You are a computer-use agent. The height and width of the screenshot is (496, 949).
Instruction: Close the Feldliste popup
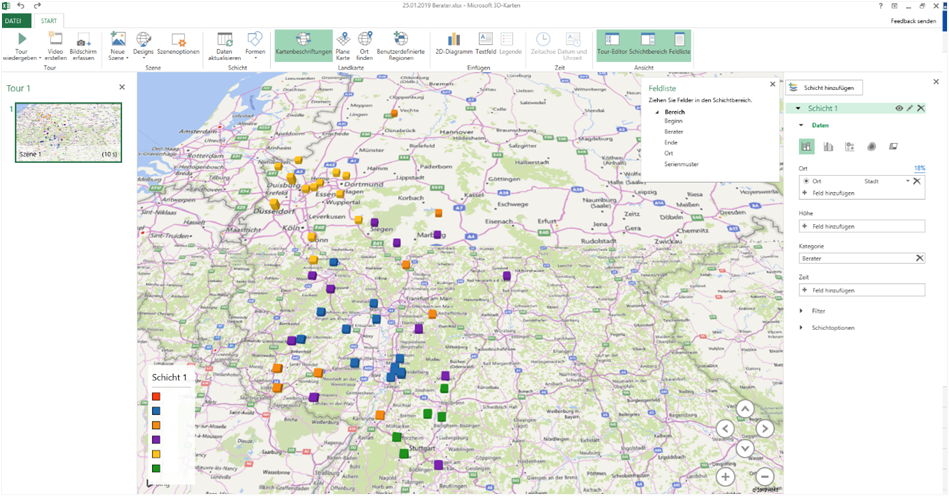[x=772, y=85]
